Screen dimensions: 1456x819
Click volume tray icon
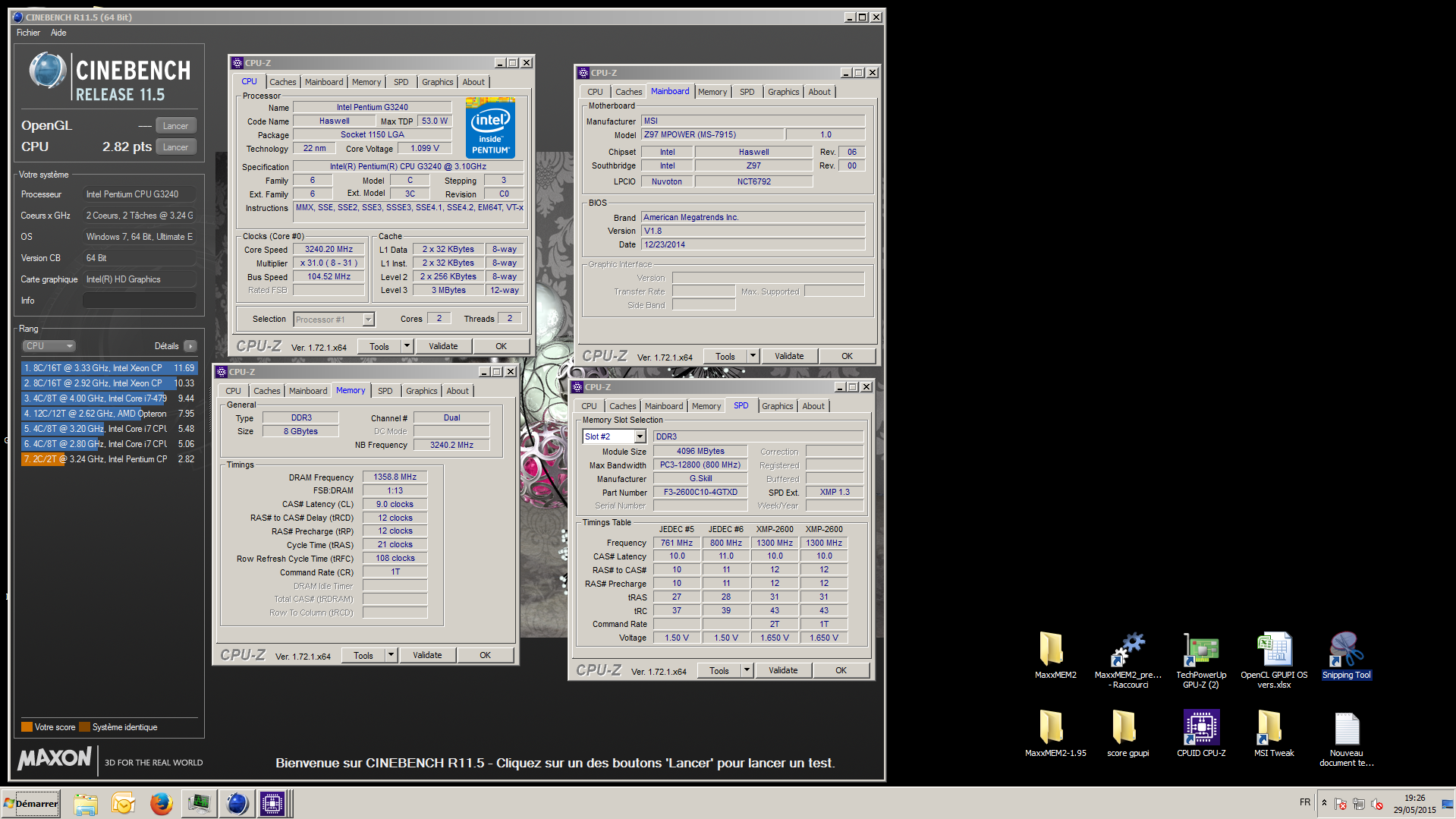click(1377, 804)
